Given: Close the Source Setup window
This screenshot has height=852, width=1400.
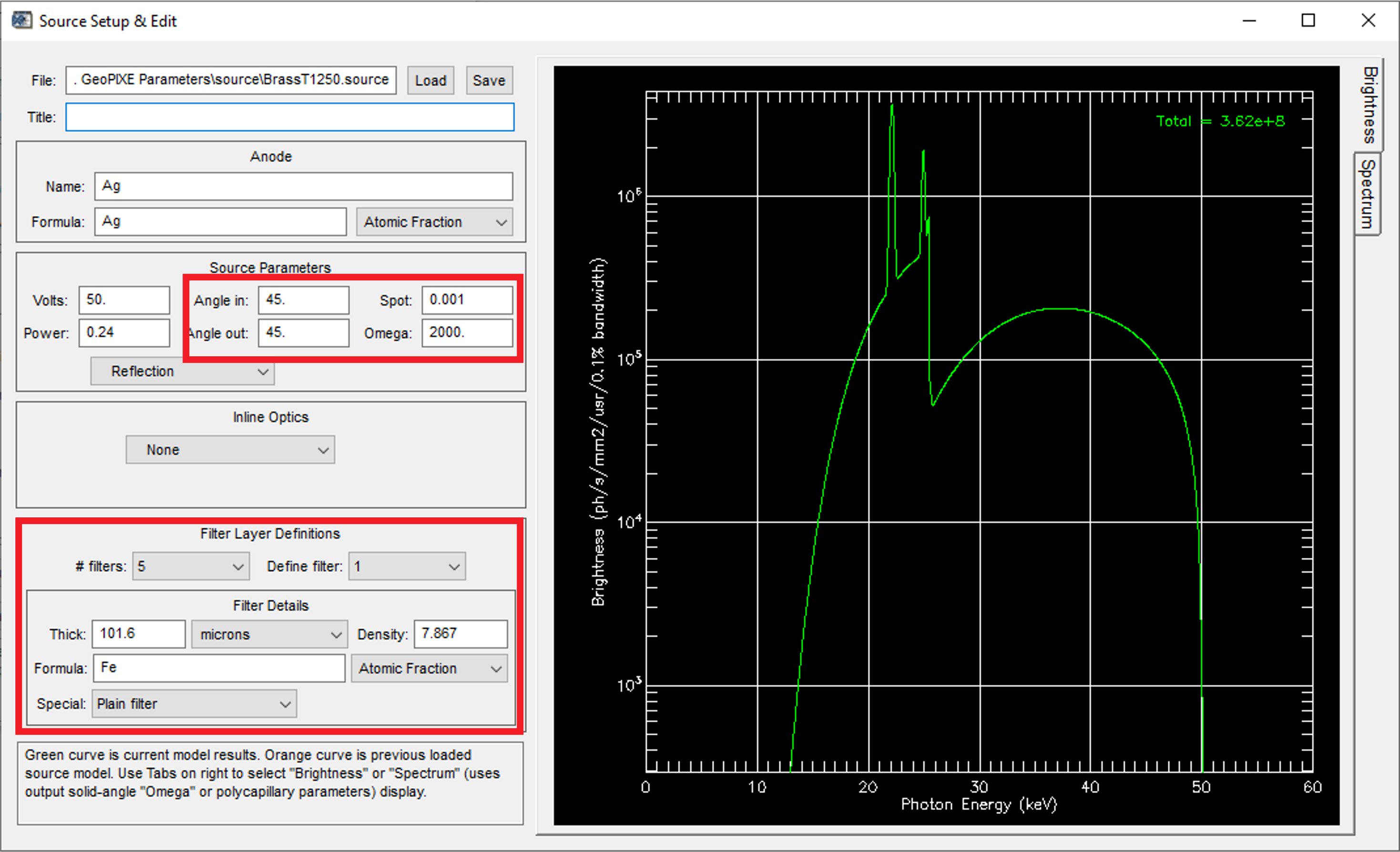Looking at the screenshot, I should [x=1368, y=21].
